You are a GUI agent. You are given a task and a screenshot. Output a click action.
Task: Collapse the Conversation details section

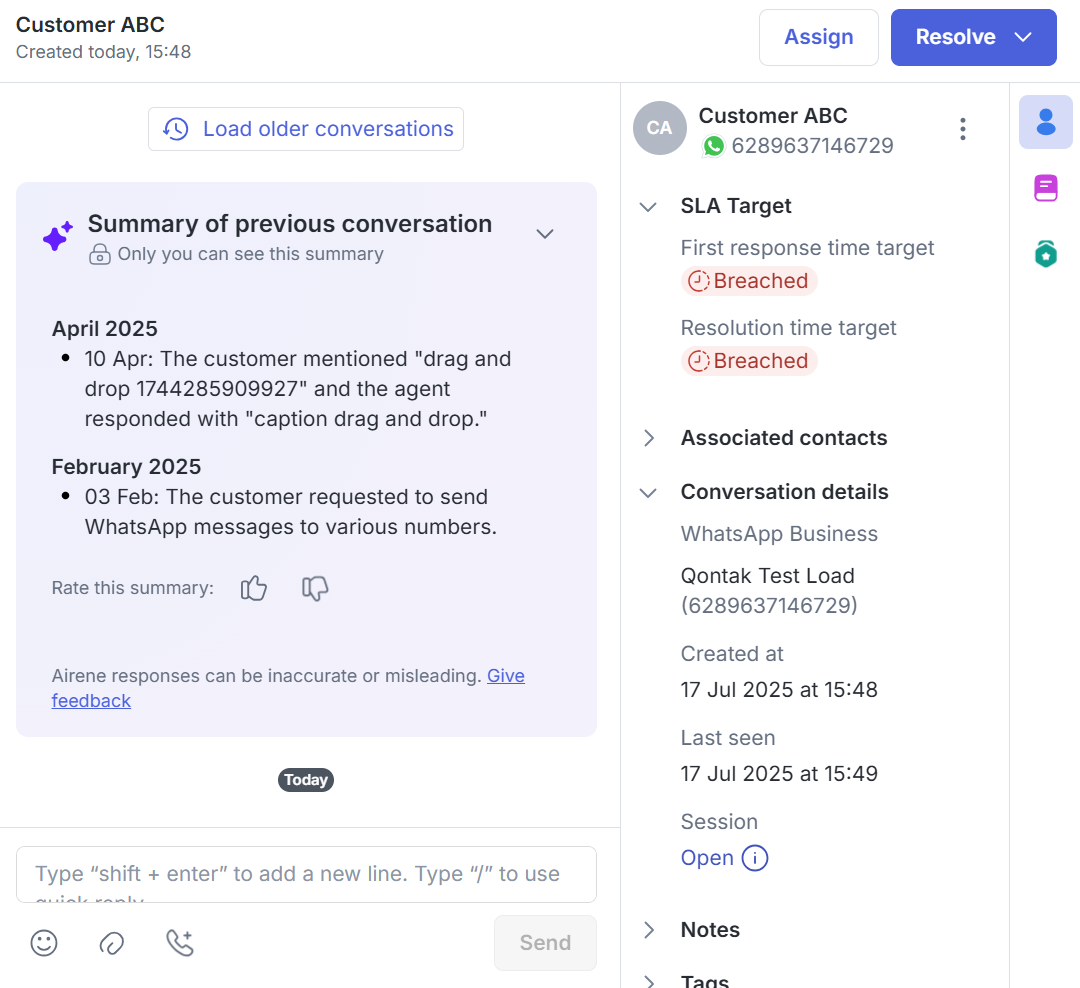(x=648, y=493)
